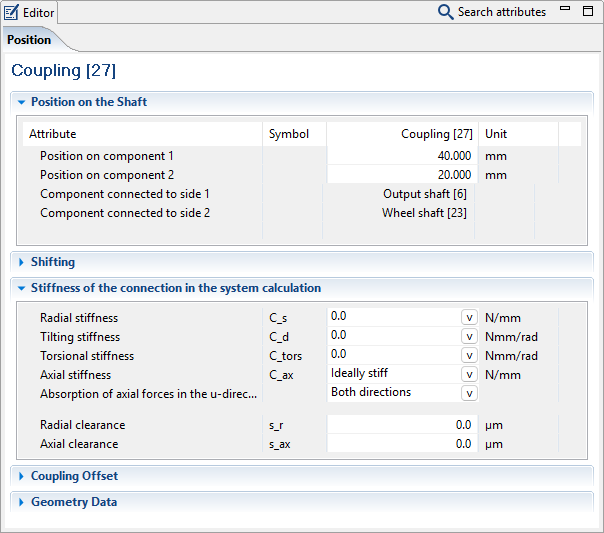The height and width of the screenshot is (533, 604).
Task: Click the Position on component 1 value field
Action: click(402, 156)
